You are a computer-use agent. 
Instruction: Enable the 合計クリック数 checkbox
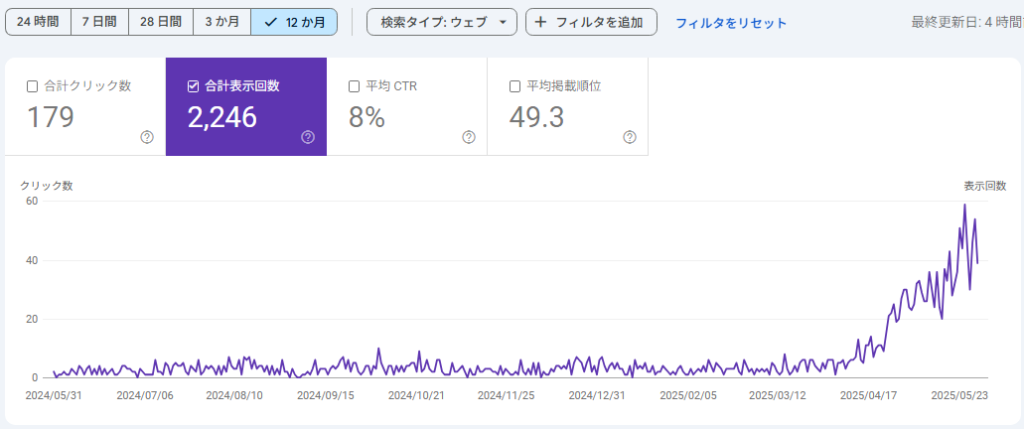[x=32, y=86]
